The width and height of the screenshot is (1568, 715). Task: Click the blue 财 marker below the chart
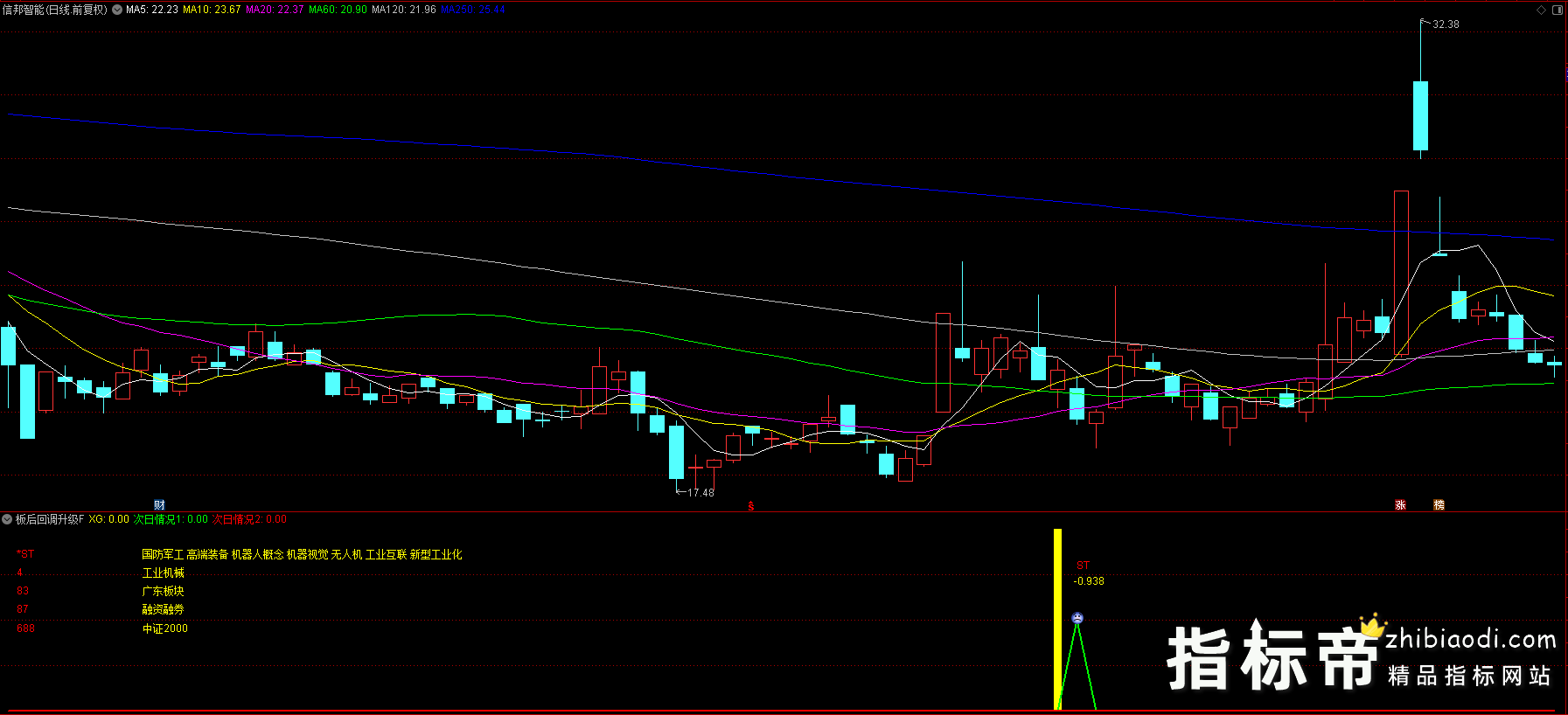[159, 504]
